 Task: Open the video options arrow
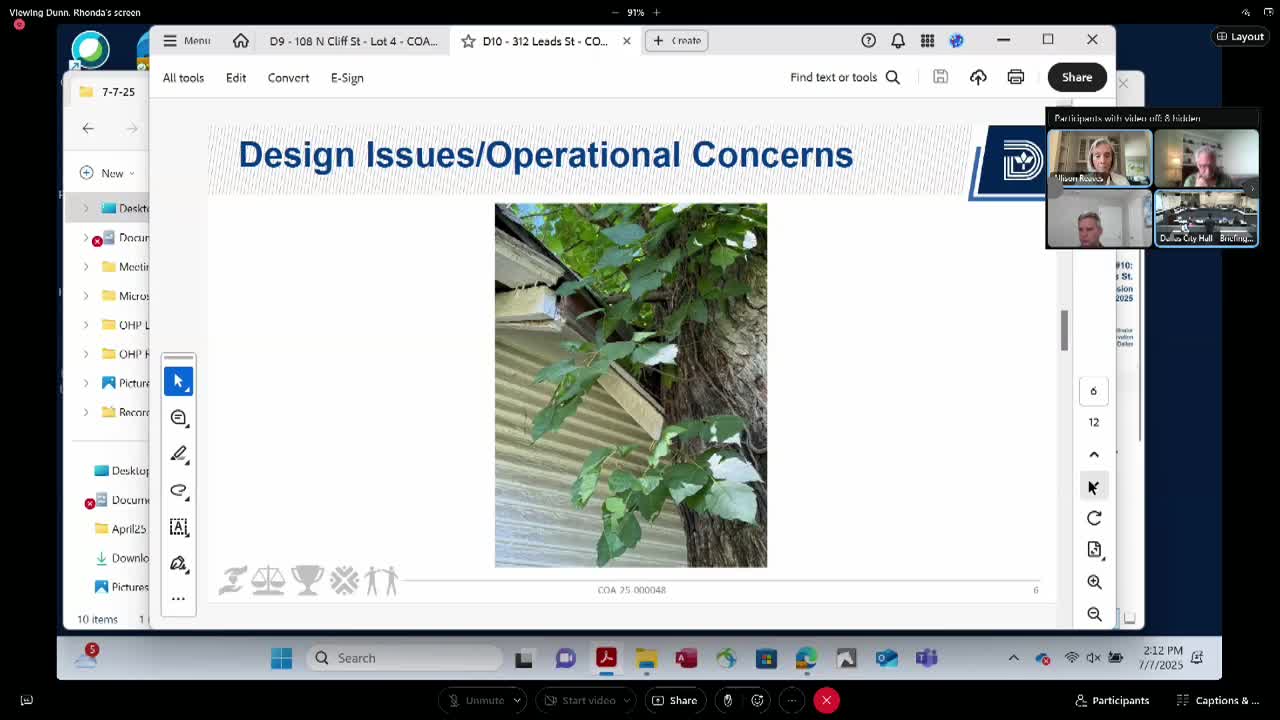[x=628, y=700]
